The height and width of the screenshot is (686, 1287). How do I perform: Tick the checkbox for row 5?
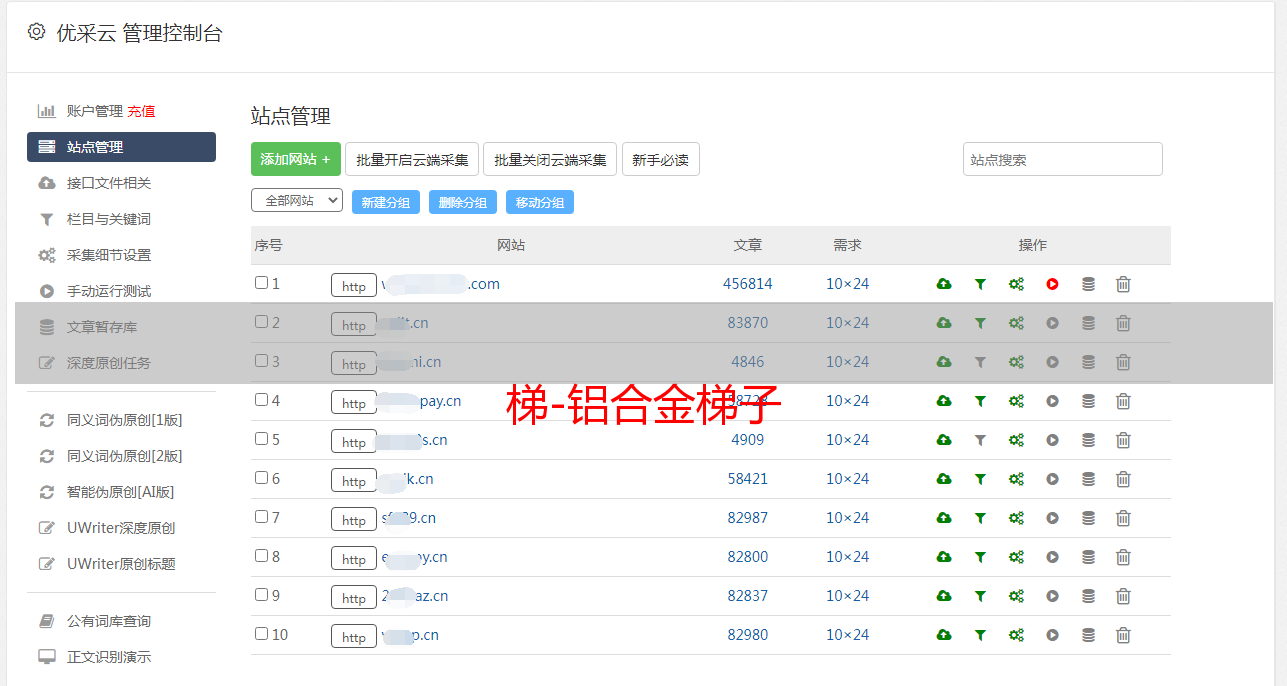tap(261, 439)
